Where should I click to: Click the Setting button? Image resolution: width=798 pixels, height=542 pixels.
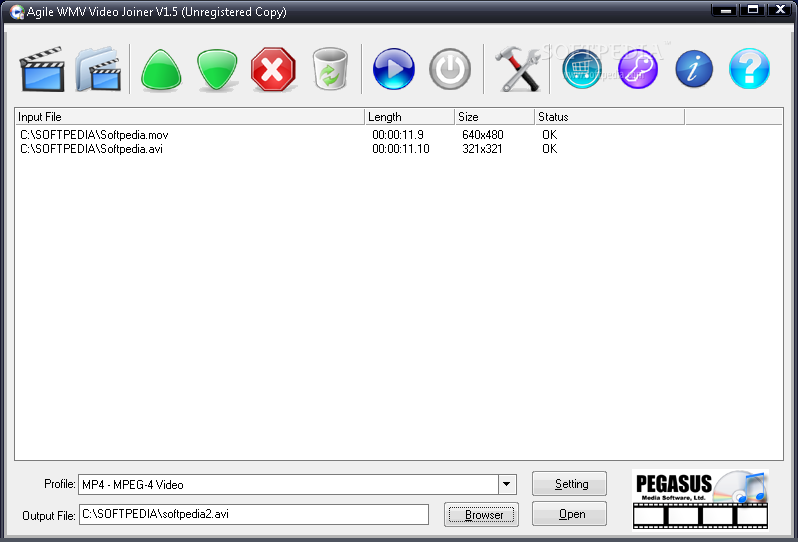(x=569, y=483)
